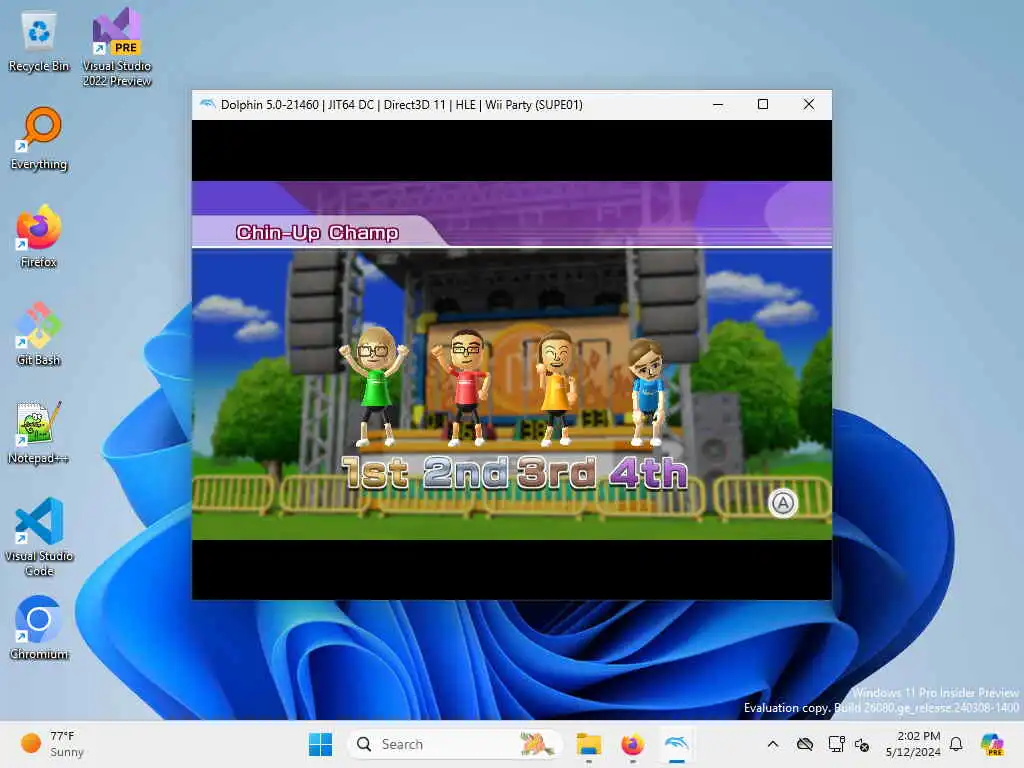Click the taskbar Search box
1024x768 pixels.
coord(455,744)
